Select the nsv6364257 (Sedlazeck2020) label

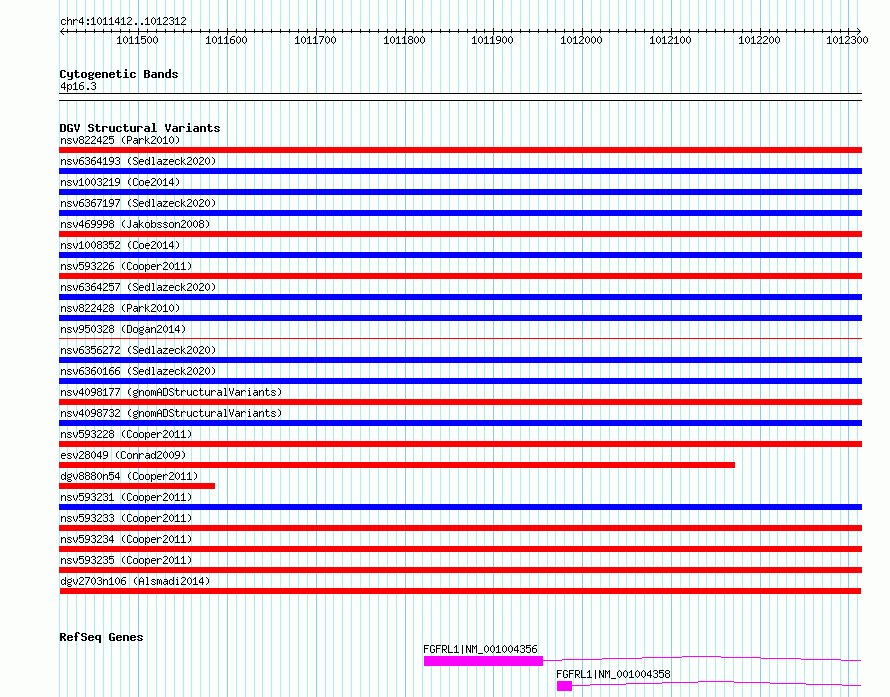click(138, 287)
